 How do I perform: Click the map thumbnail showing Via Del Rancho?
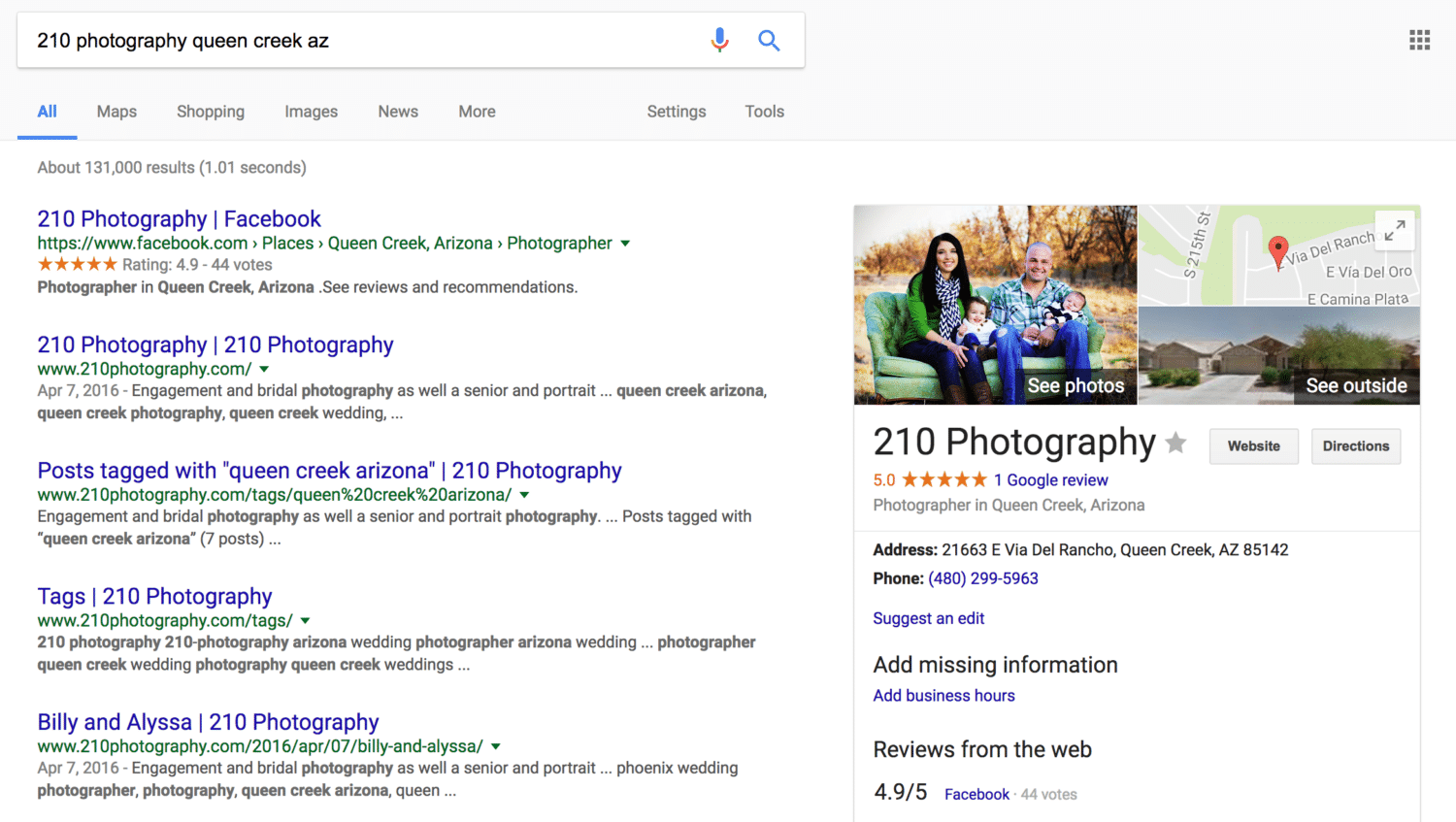point(1278,255)
